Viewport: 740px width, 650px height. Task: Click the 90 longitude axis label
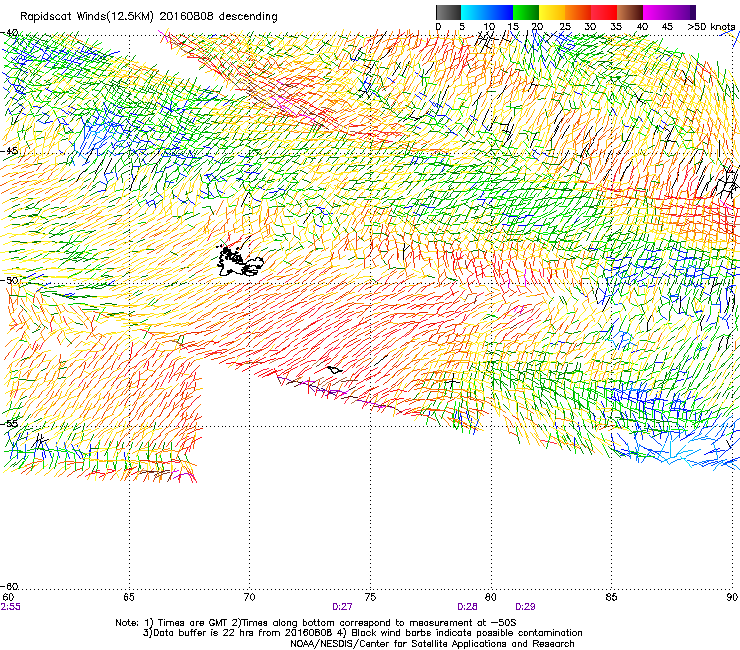pyautogui.click(x=732, y=597)
